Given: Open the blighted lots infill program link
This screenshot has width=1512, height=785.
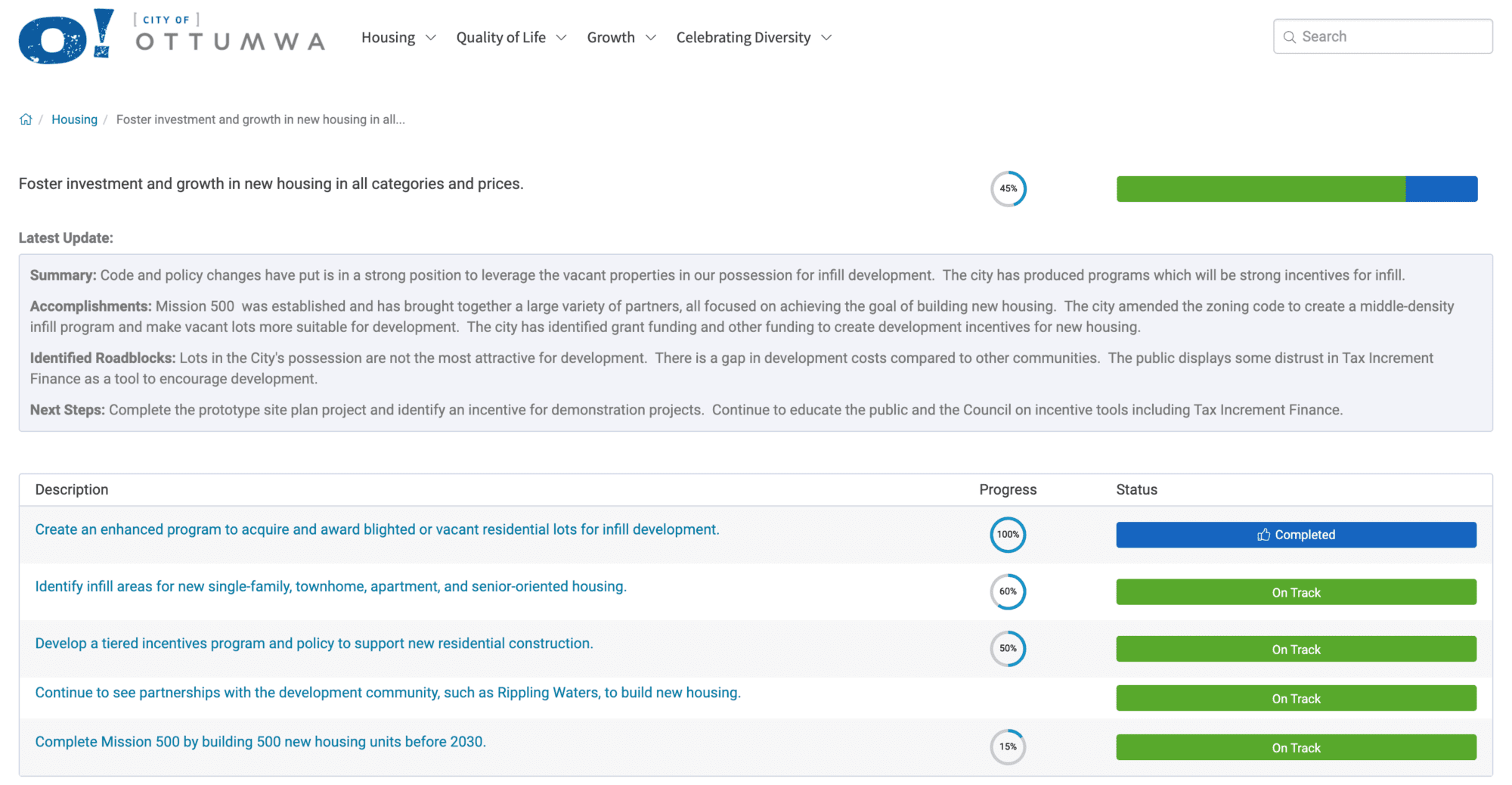Looking at the screenshot, I should point(376,529).
